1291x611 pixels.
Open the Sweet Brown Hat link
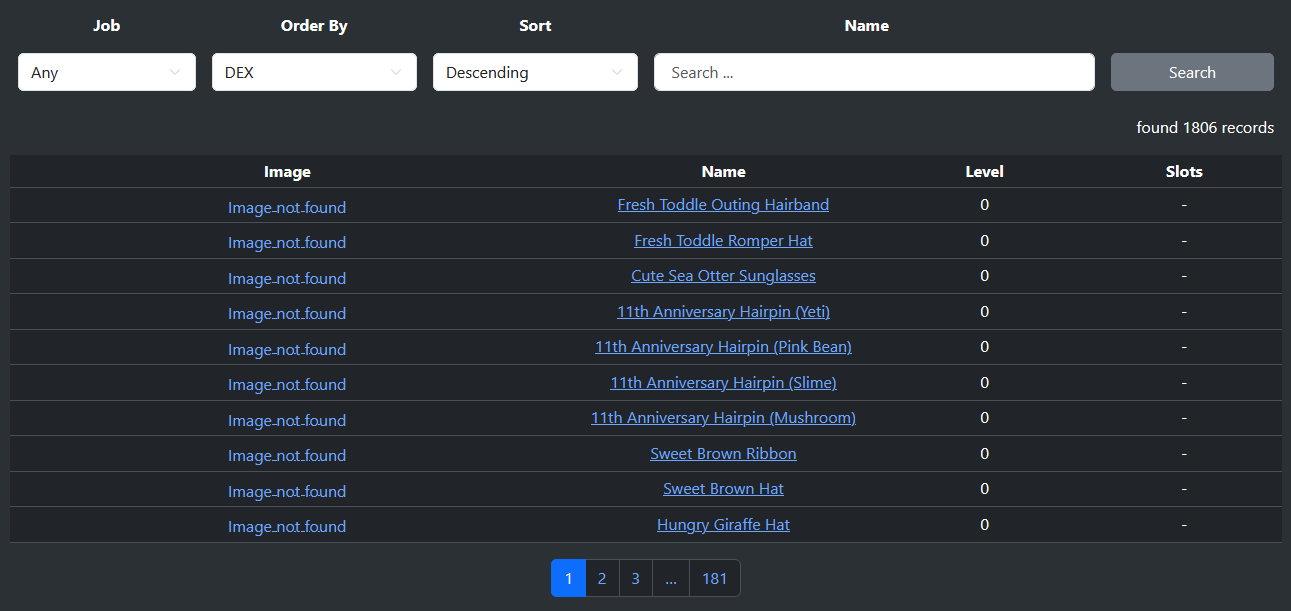[x=723, y=489]
